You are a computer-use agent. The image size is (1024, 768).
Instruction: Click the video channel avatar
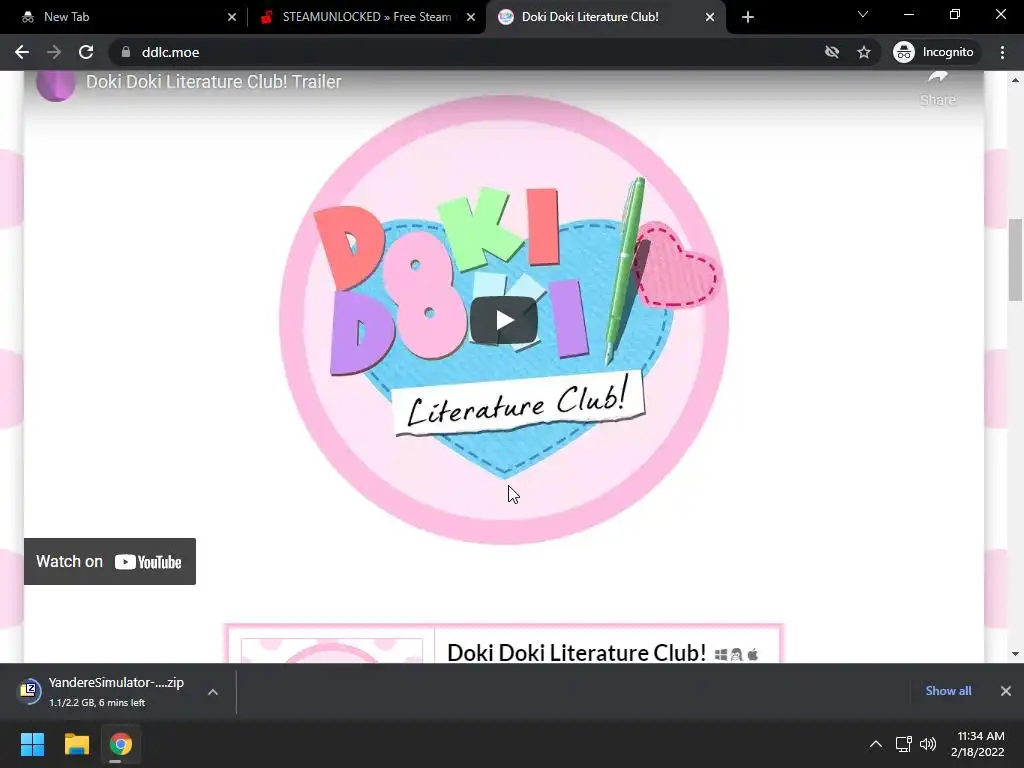click(56, 85)
